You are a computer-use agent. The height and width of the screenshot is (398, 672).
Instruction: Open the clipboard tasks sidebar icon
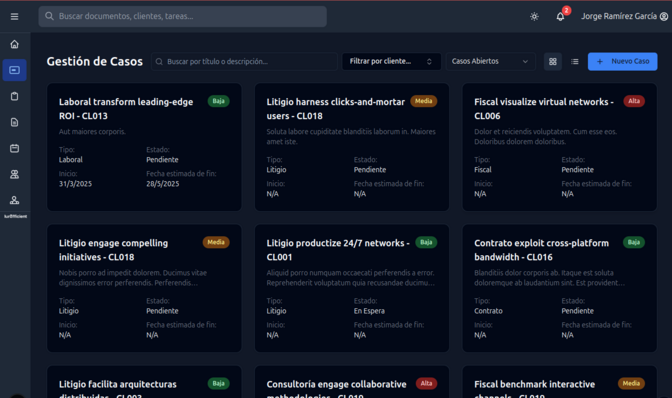[x=15, y=96]
